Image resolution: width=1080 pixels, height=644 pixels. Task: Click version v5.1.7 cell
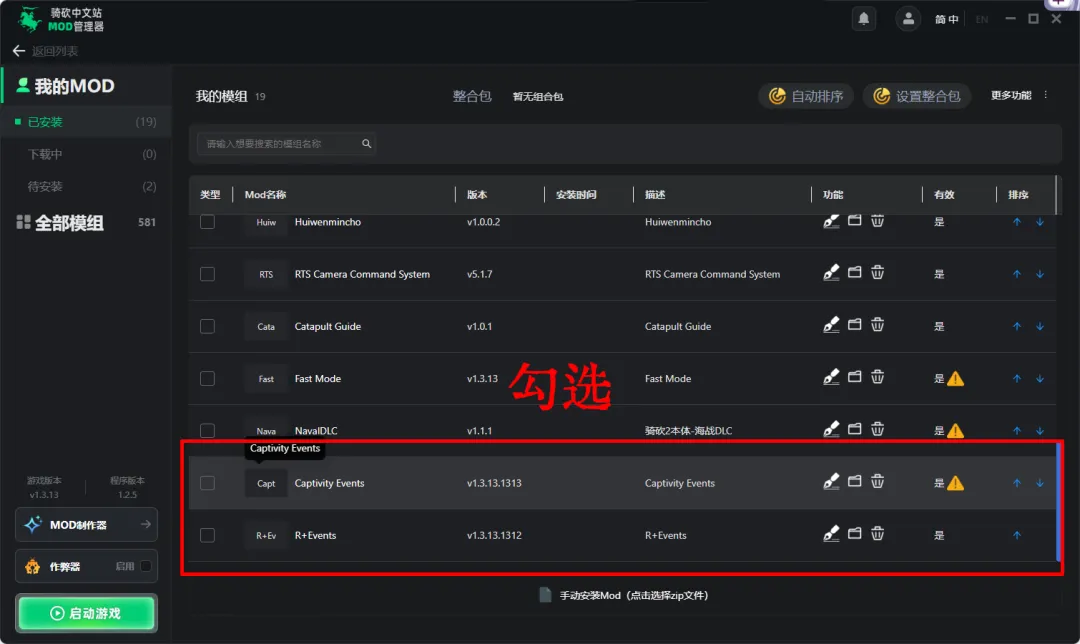coord(479,274)
